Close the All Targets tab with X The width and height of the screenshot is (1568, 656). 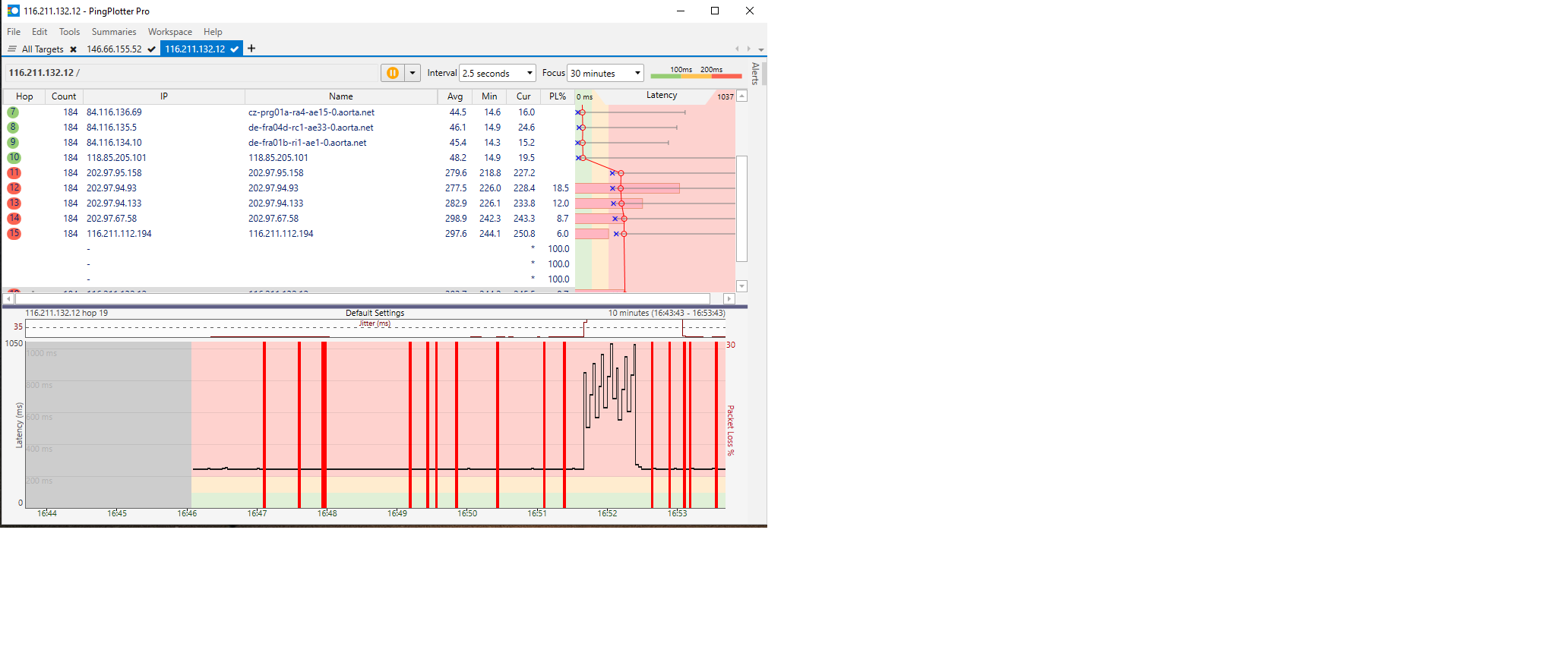coord(73,49)
